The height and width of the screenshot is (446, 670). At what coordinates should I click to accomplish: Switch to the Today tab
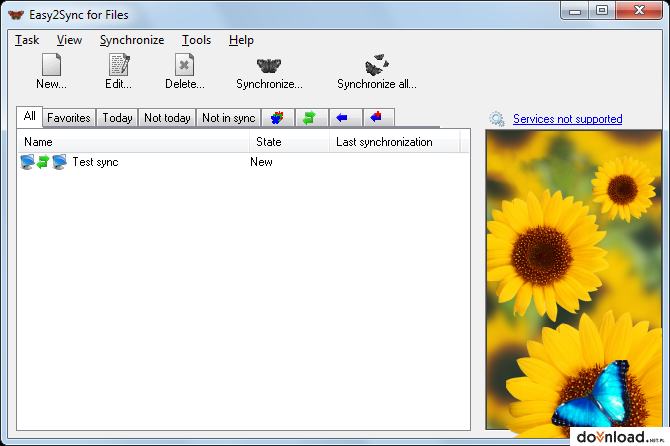[117, 117]
